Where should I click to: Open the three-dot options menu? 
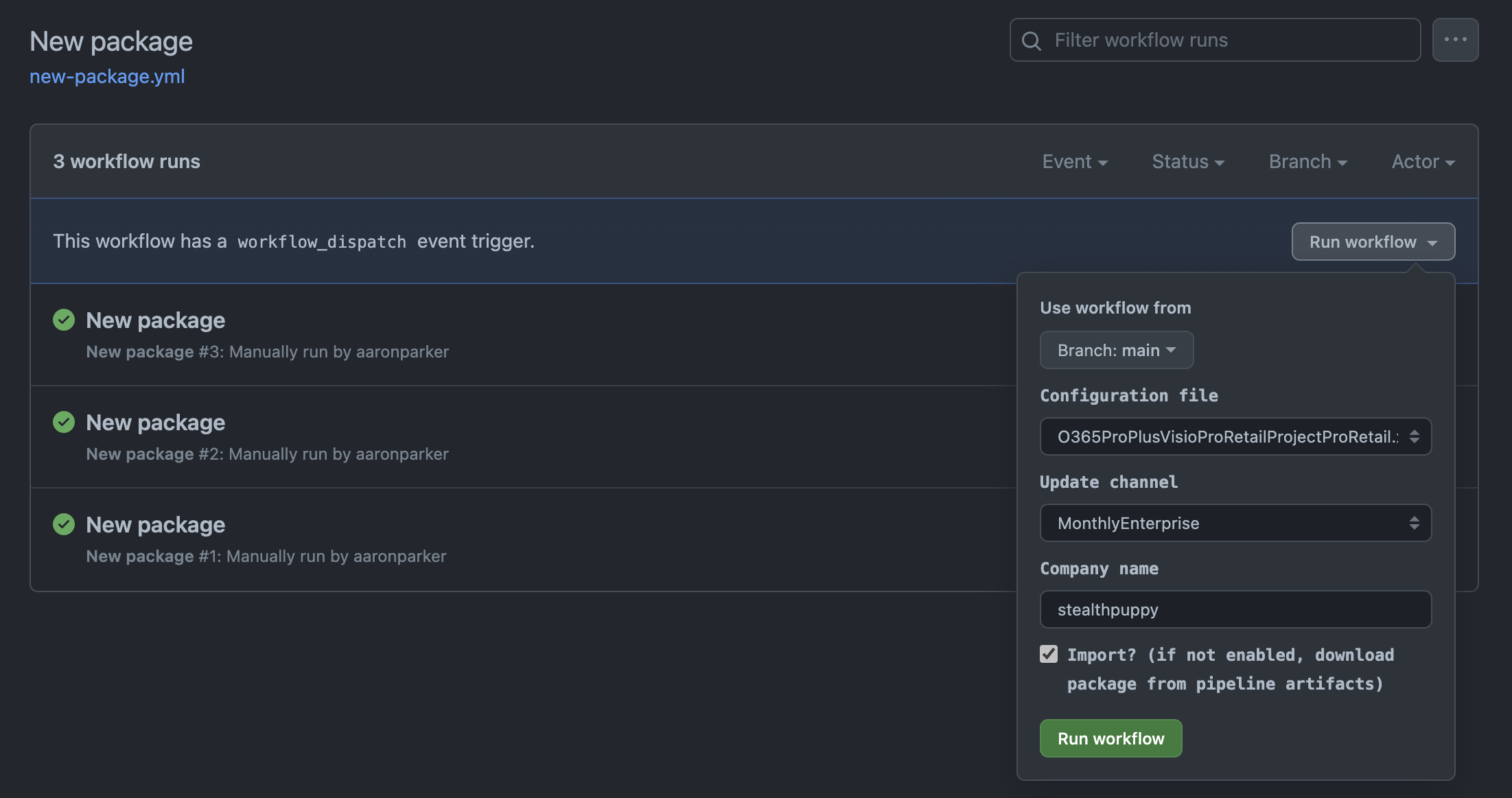tap(1455, 40)
